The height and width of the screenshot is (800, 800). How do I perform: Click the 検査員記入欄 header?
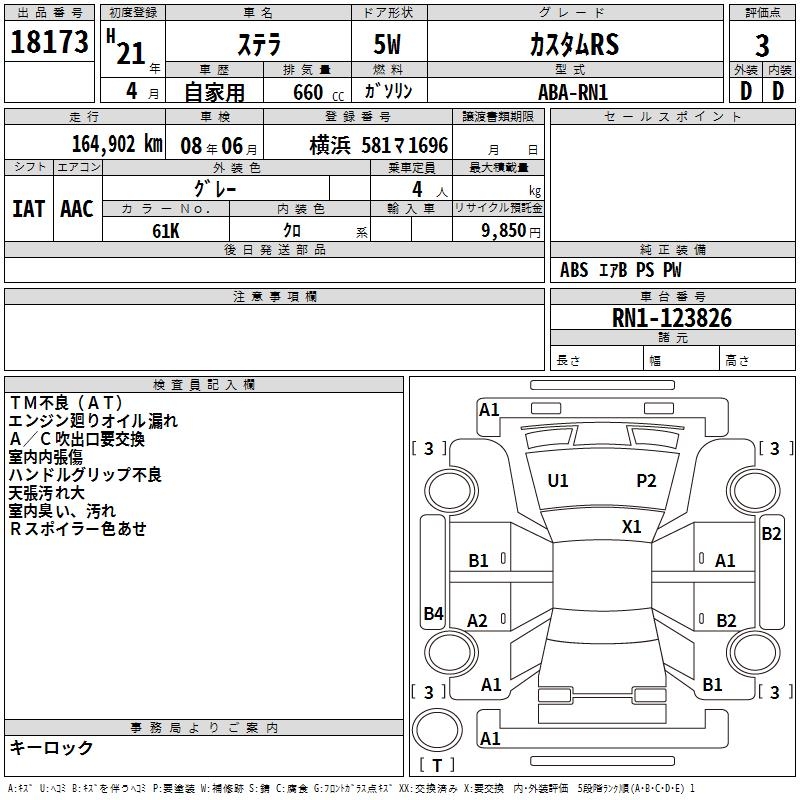[204, 385]
